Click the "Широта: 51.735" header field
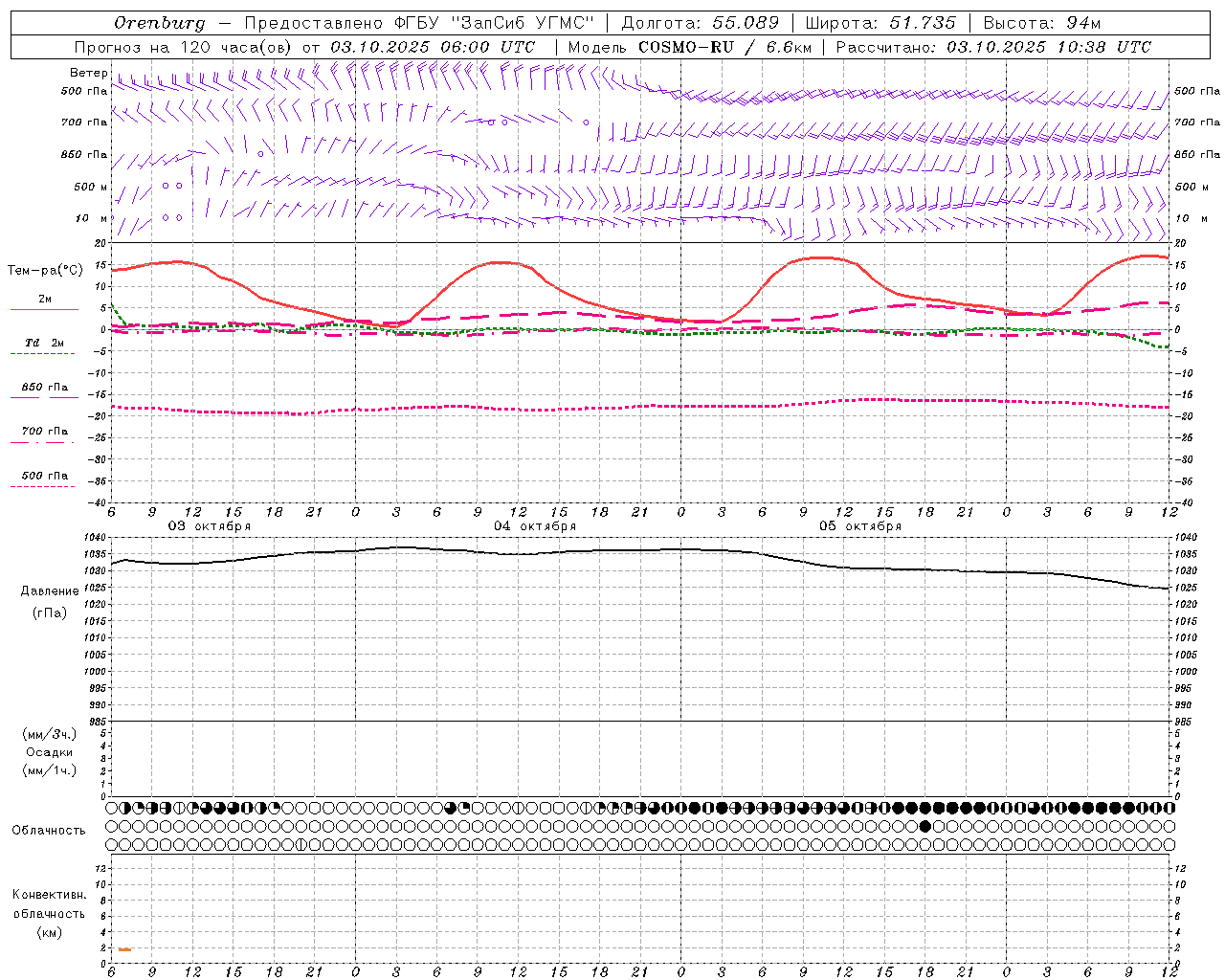Viewport: 1225px width, 980px height. coord(880,23)
